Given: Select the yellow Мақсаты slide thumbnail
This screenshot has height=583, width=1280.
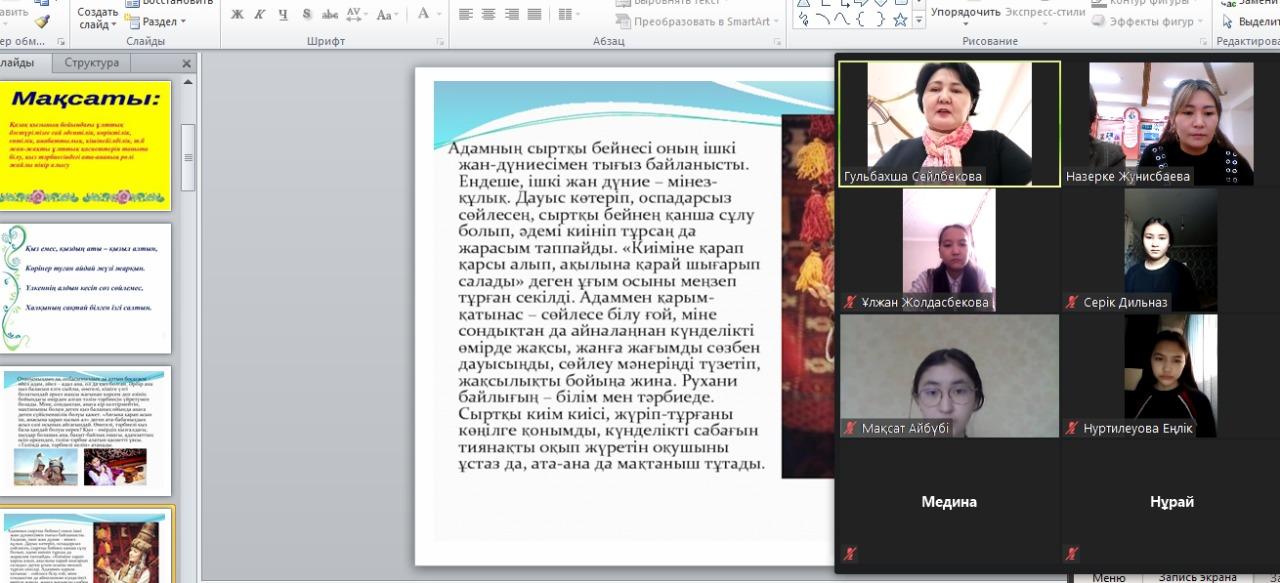Looking at the screenshot, I should pos(85,146).
